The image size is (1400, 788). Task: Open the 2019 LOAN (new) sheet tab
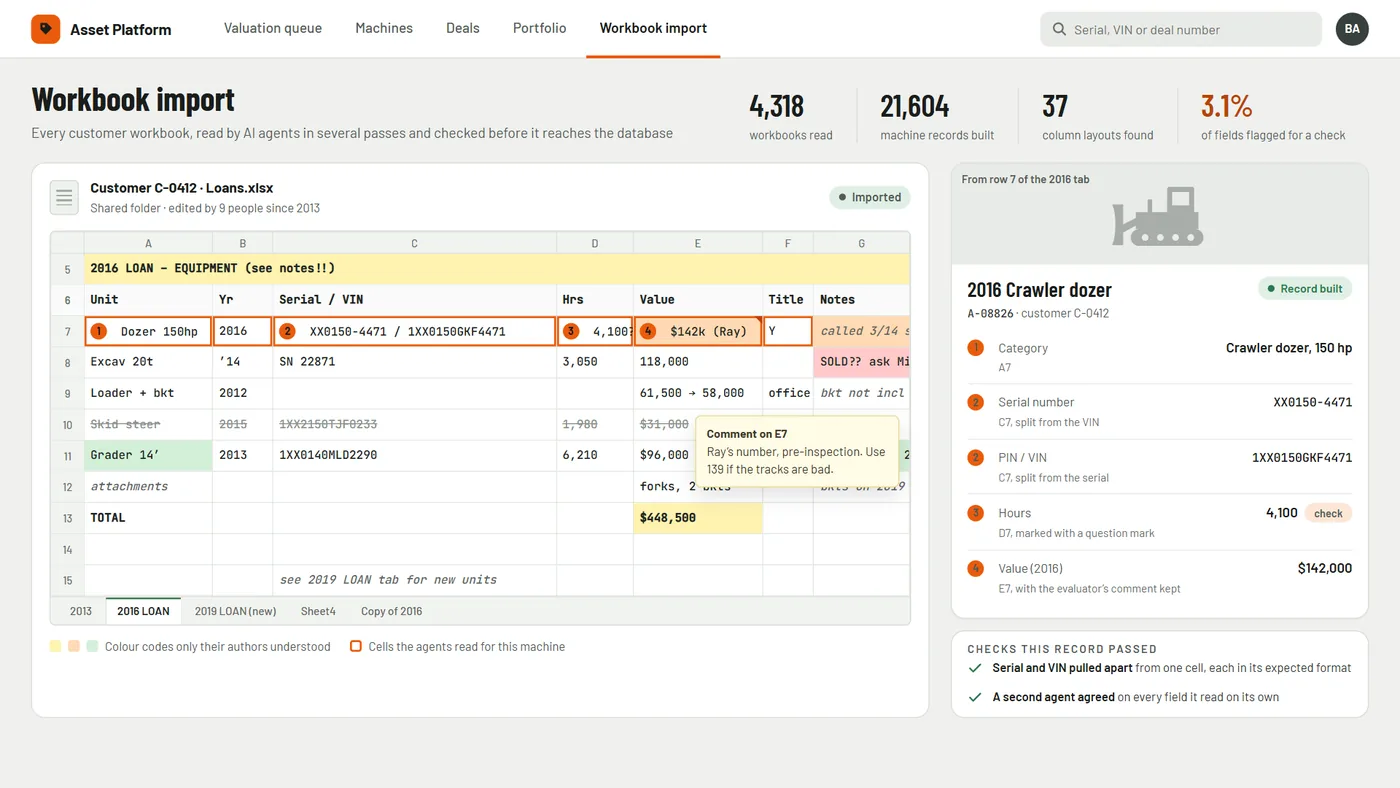(x=235, y=611)
